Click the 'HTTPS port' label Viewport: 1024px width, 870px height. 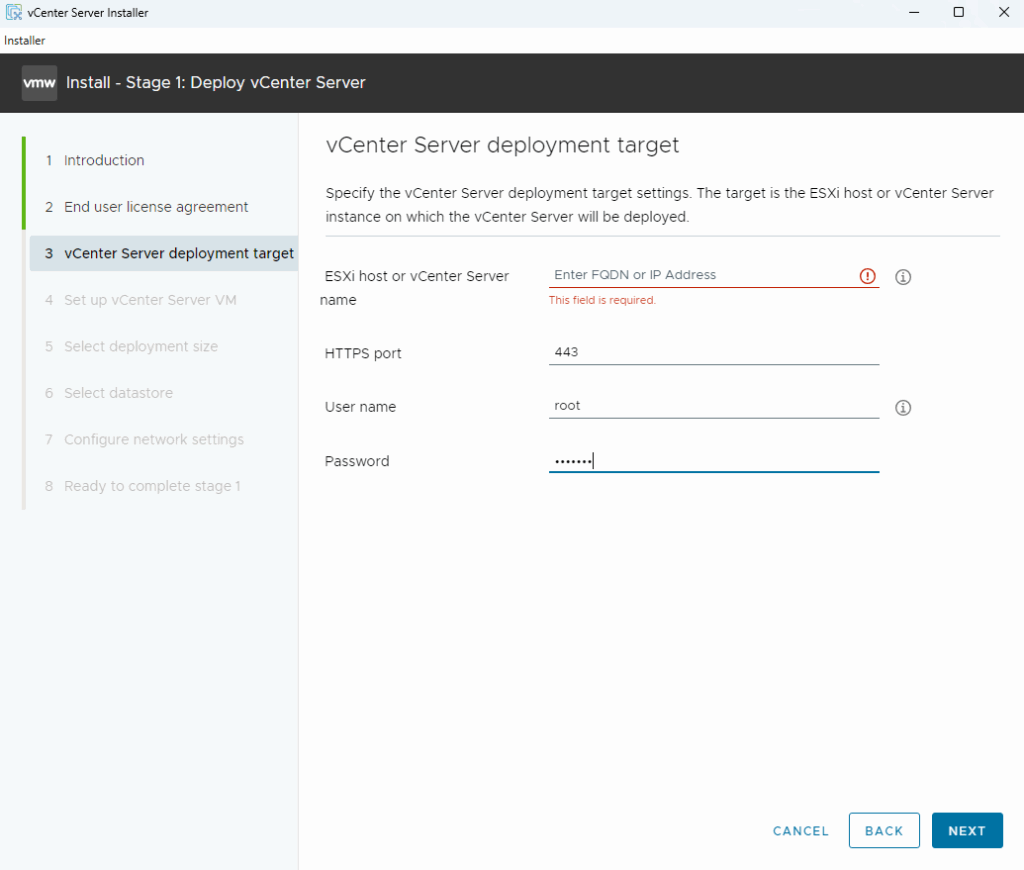(363, 353)
